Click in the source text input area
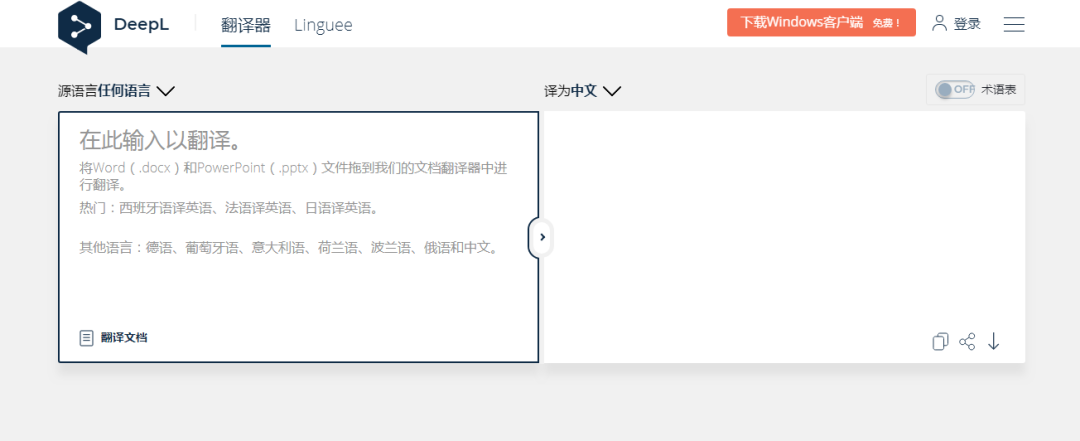The image size is (1080, 441). 298,237
